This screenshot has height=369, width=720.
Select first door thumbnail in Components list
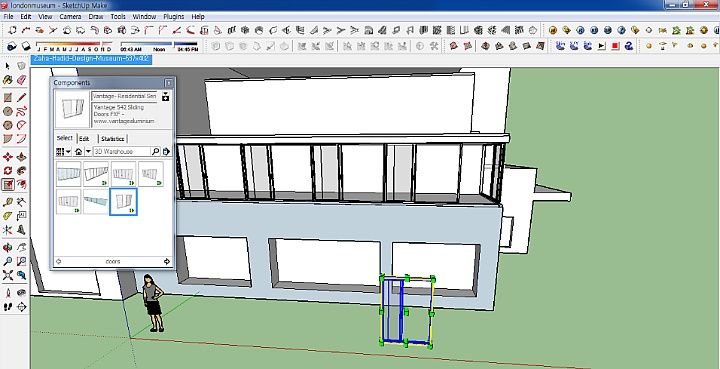[68, 174]
